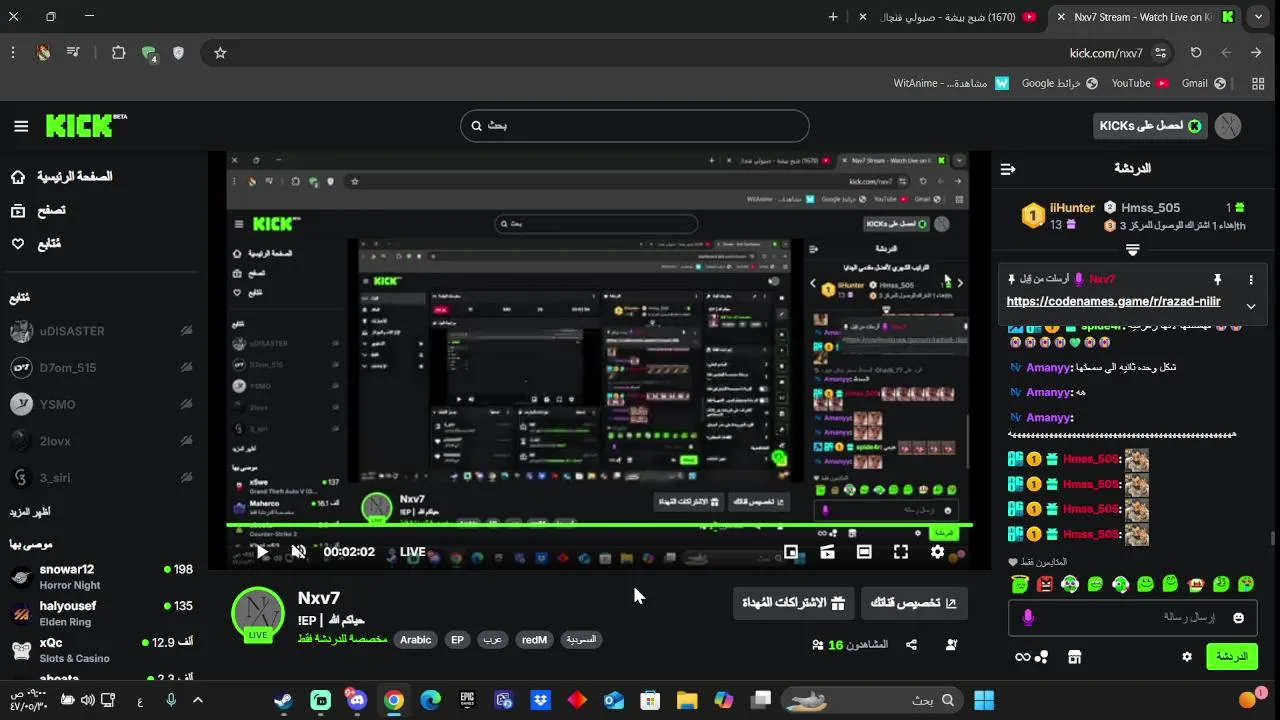Click the KICK logo
This screenshot has height=720, width=1280.
[x=86, y=125]
